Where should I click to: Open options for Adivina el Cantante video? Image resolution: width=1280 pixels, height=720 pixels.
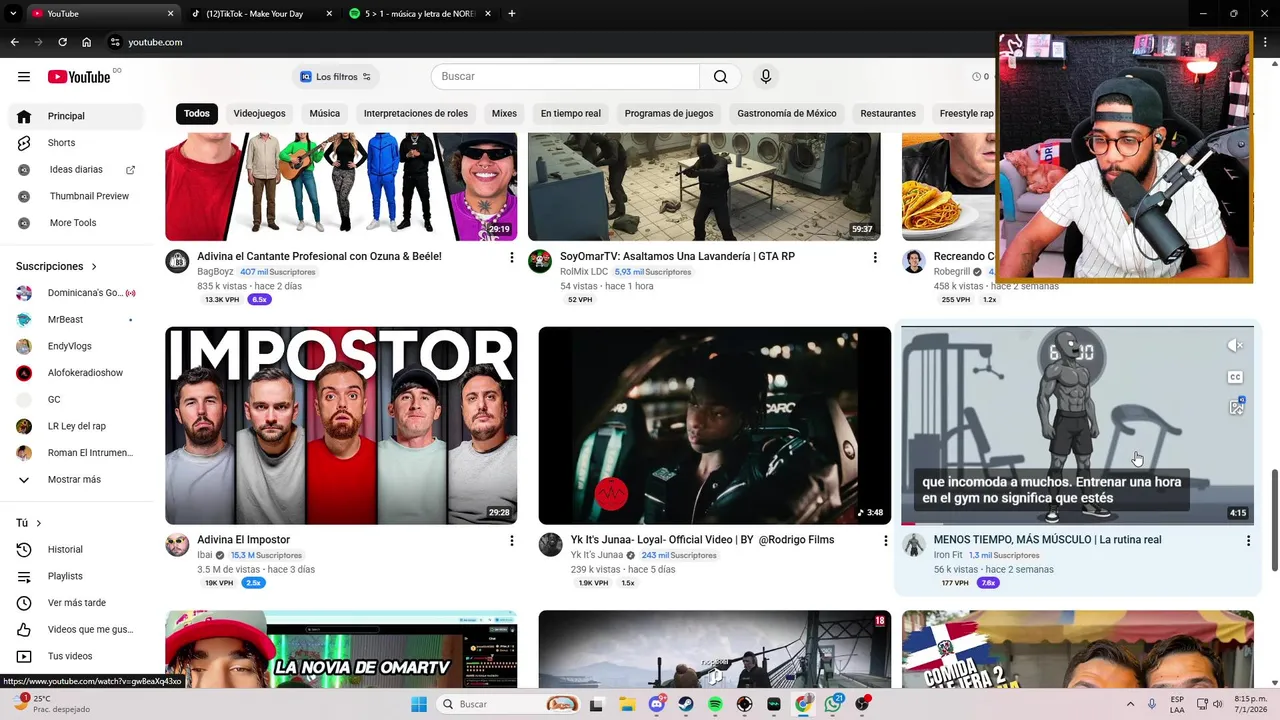coord(512,258)
